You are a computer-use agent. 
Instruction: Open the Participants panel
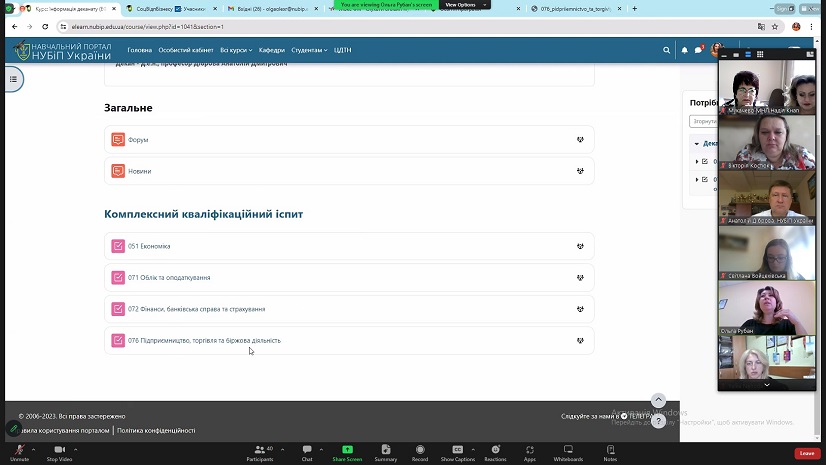(x=260, y=452)
